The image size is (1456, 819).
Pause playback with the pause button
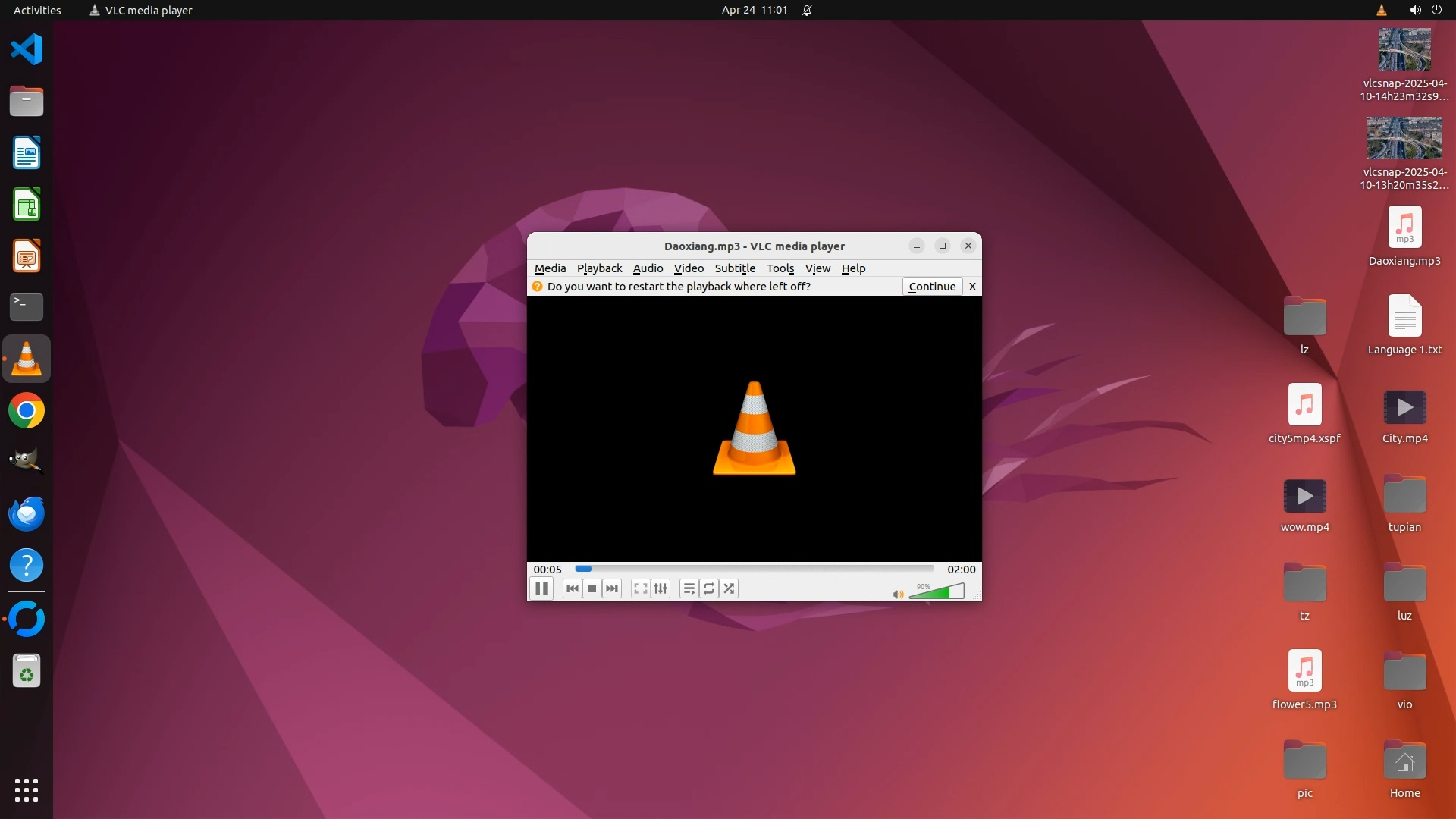pos(541,588)
